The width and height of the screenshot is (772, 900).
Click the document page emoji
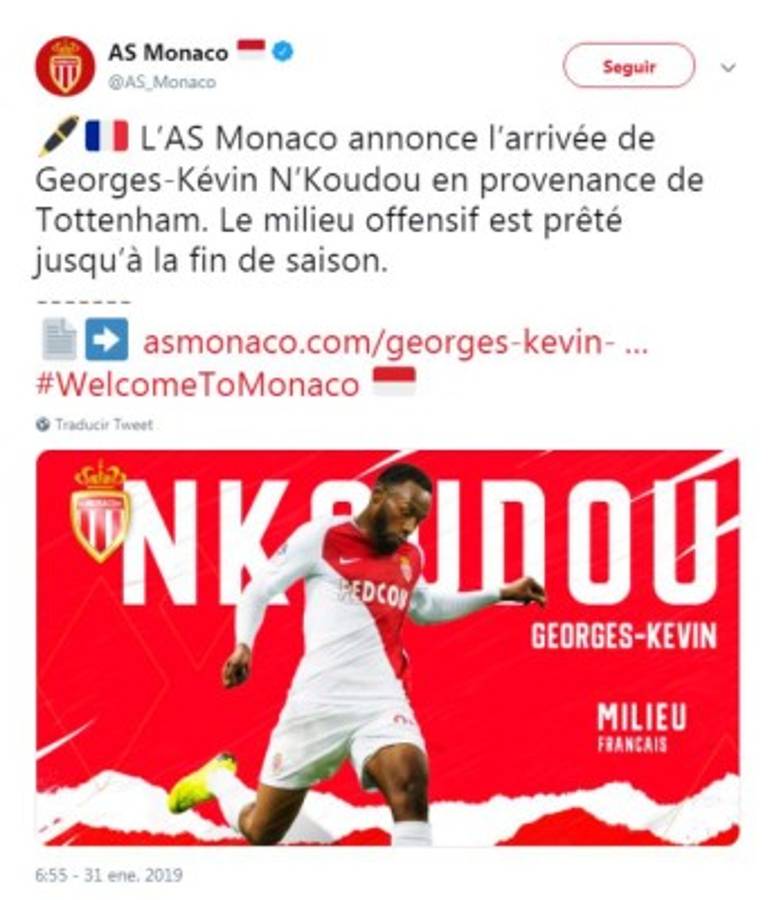(x=60, y=339)
